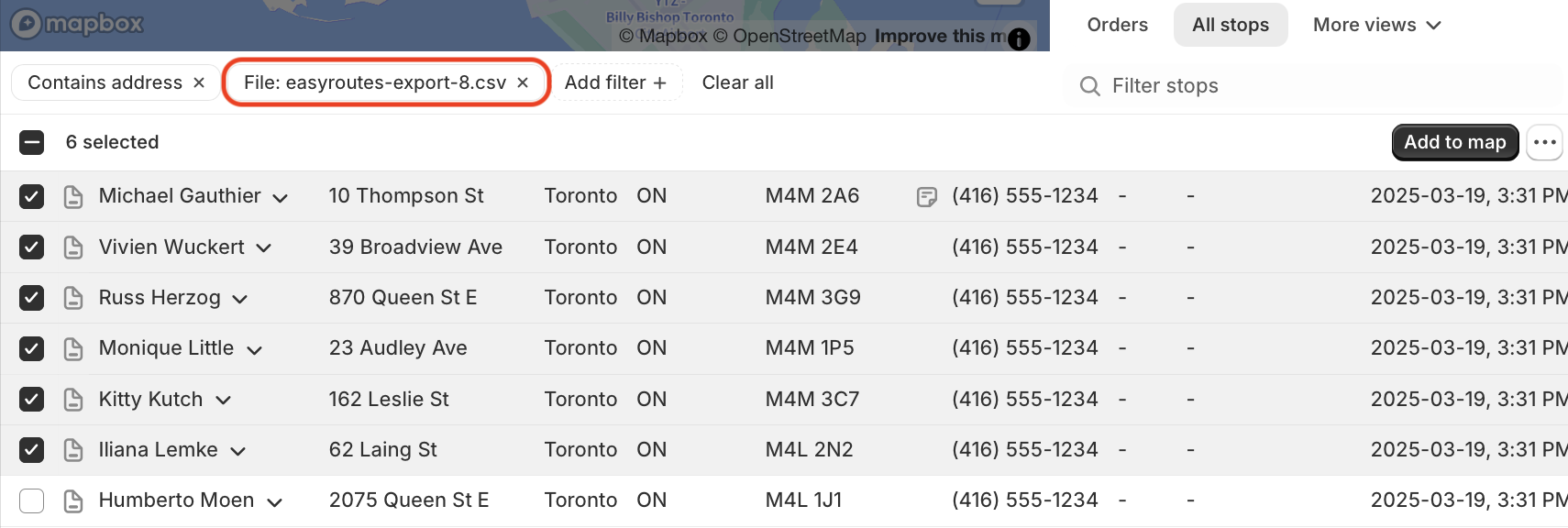Uncheck the Vivien Wuckert row

[x=32, y=247]
